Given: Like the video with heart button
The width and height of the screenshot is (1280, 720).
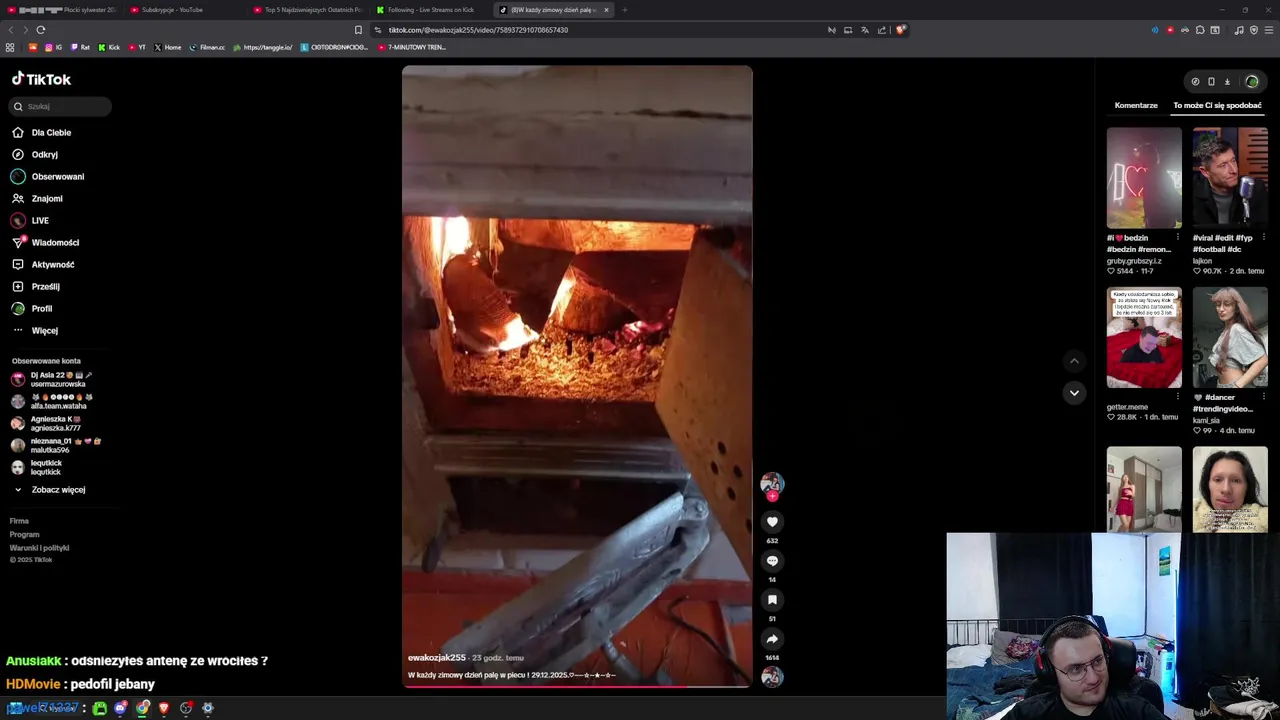Looking at the screenshot, I should 772,521.
